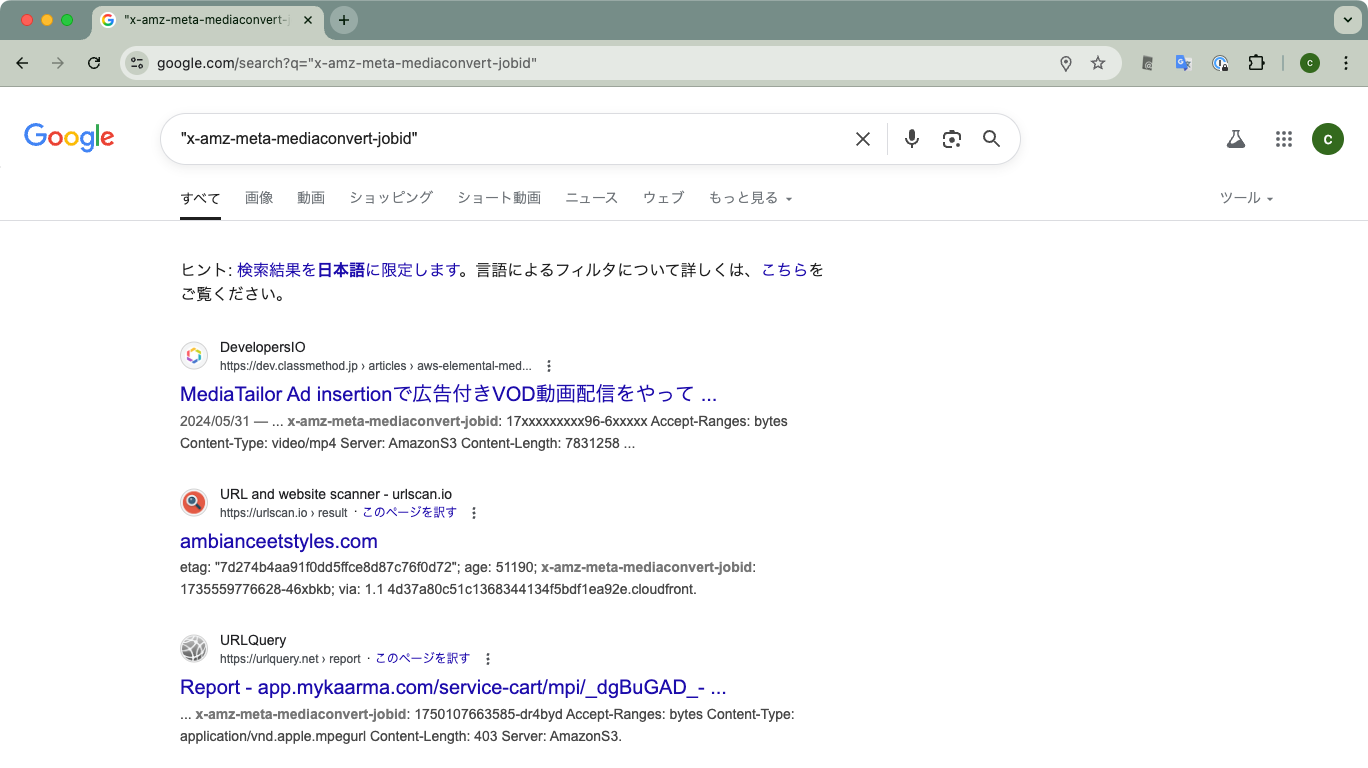Open the ツール dropdown

(1246, 198)
